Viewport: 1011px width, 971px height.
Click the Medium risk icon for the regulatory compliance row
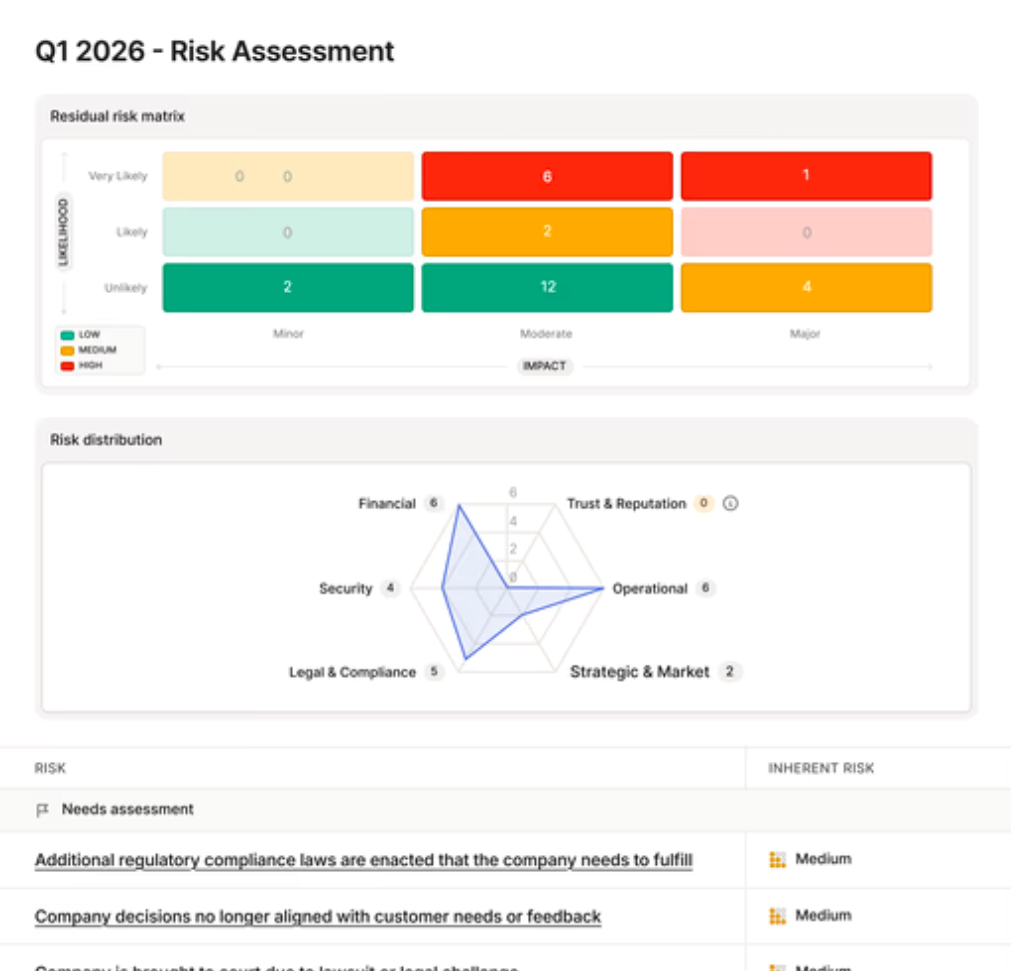click(x=778, y=857)
